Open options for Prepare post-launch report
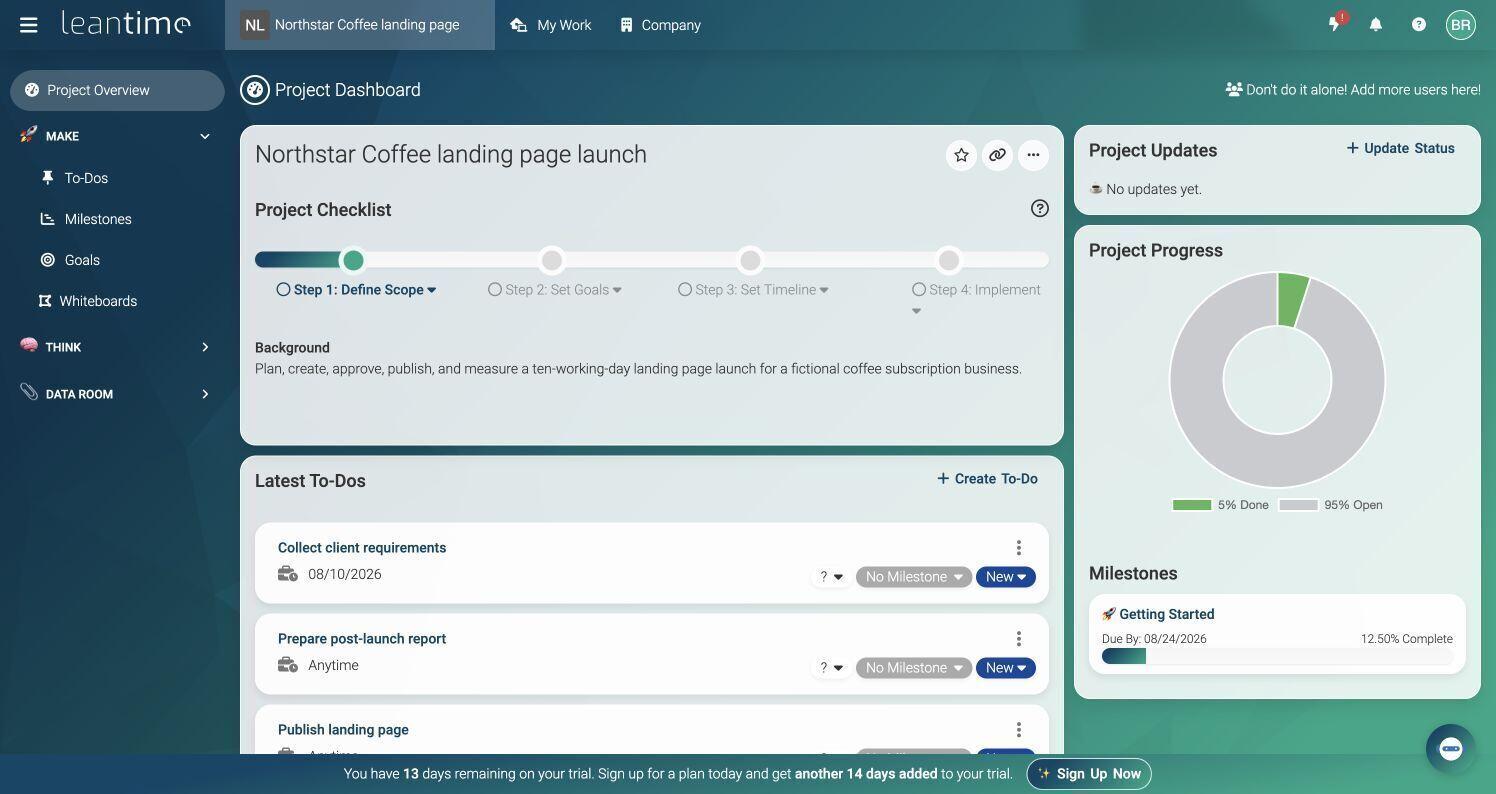The image size is (1496, 794). [1018, 639]
